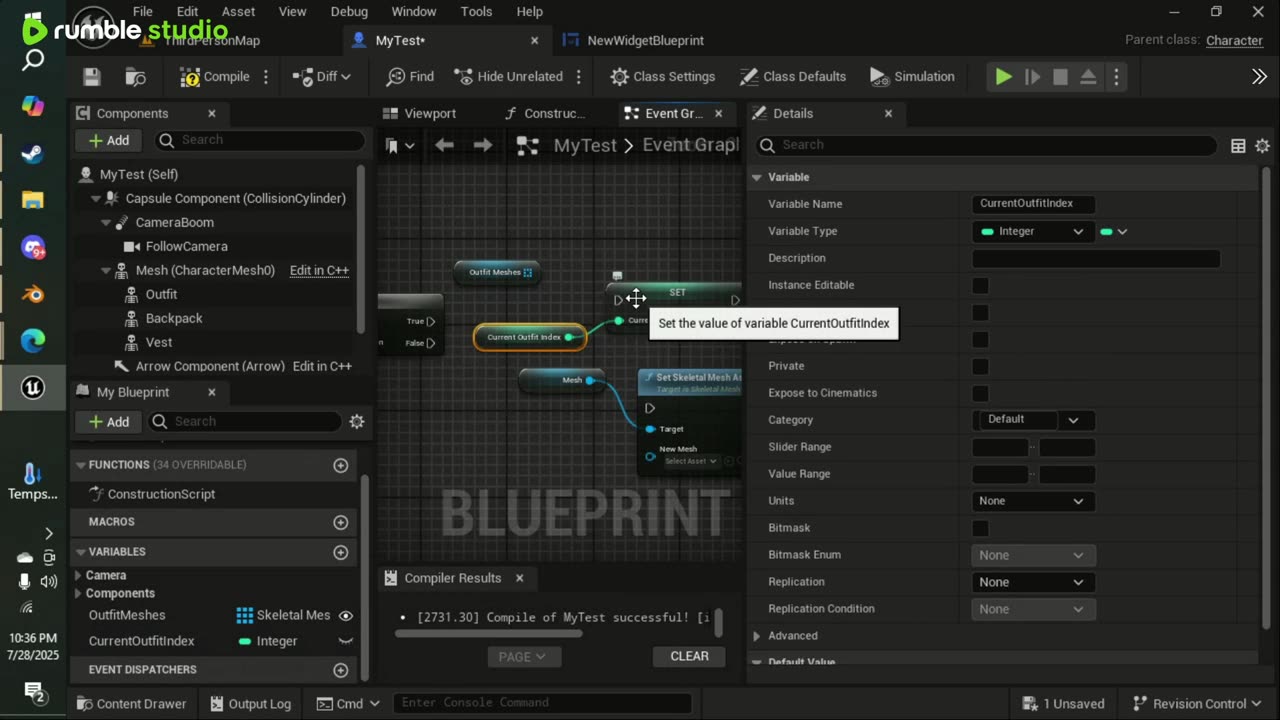Image resolution: width=1280 pixels, height=720 pixels.
Task: Click the Browse to asset icon
Action: pyautogui.click(x=135, y=77)
